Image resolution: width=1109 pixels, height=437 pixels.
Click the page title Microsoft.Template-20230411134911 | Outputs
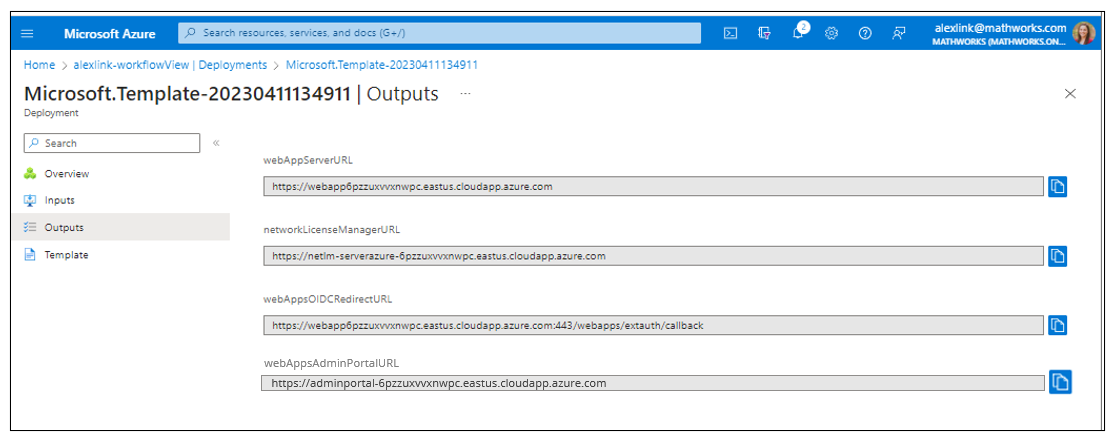point(231,94)
